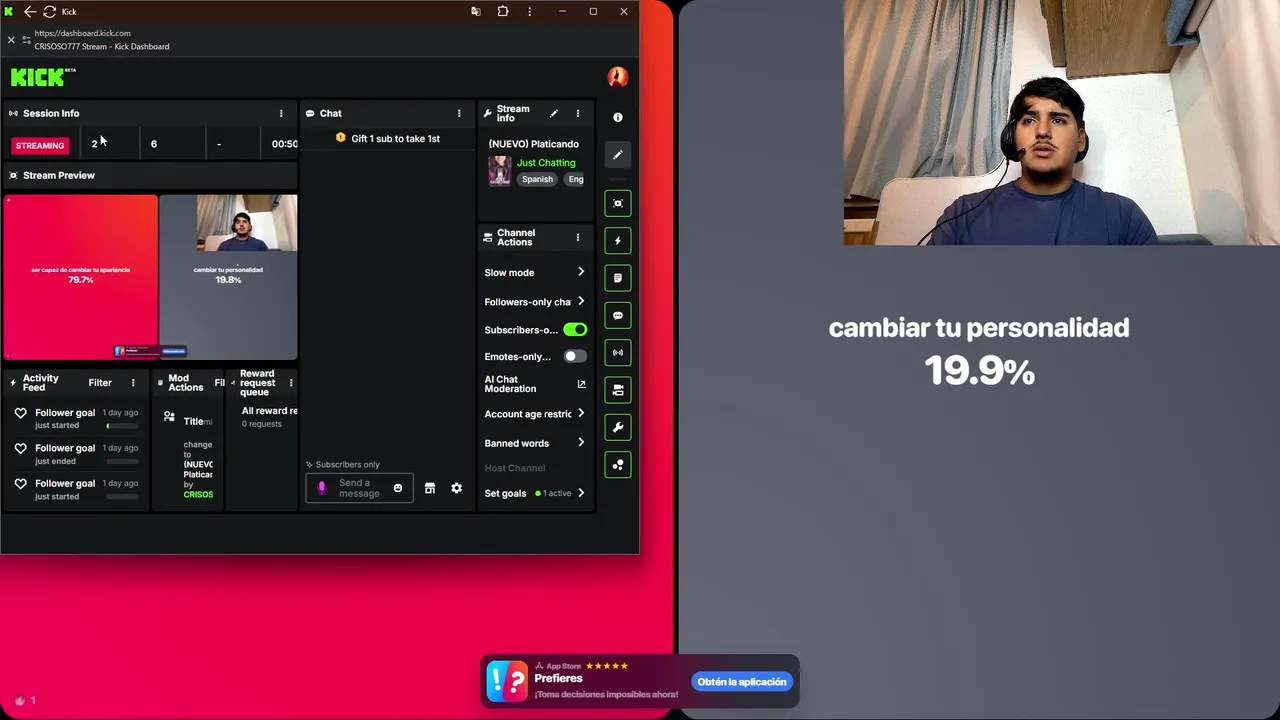Enable Emotes-only chat toggle
Screen dimensions: 1280x720
click(x=575, y=356)
